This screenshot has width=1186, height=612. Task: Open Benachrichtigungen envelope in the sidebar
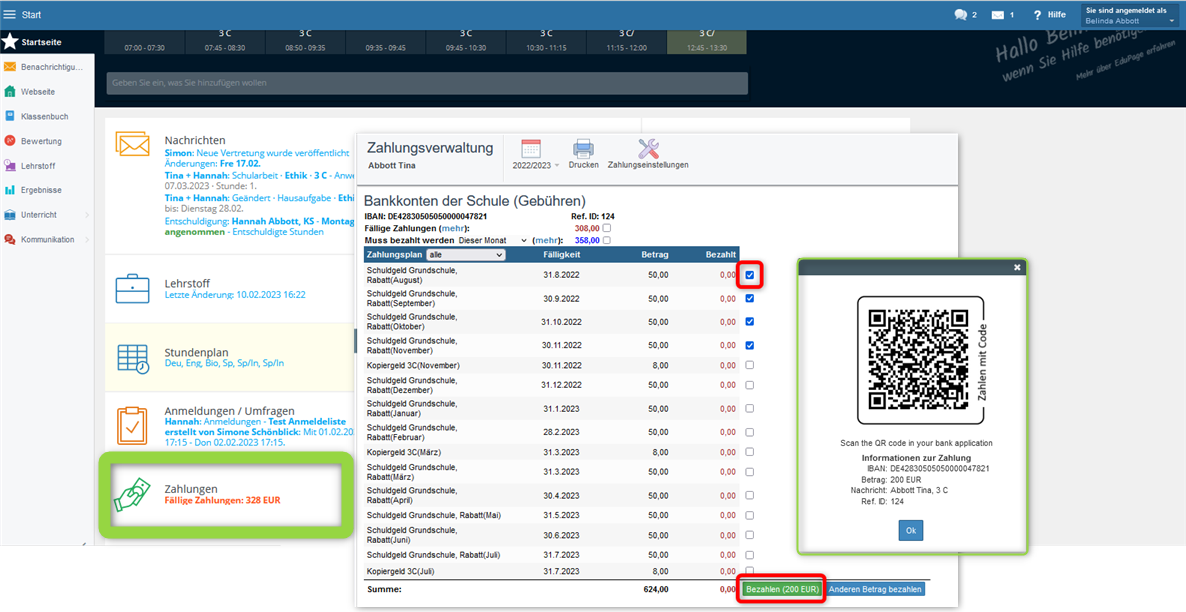[10, 67]
